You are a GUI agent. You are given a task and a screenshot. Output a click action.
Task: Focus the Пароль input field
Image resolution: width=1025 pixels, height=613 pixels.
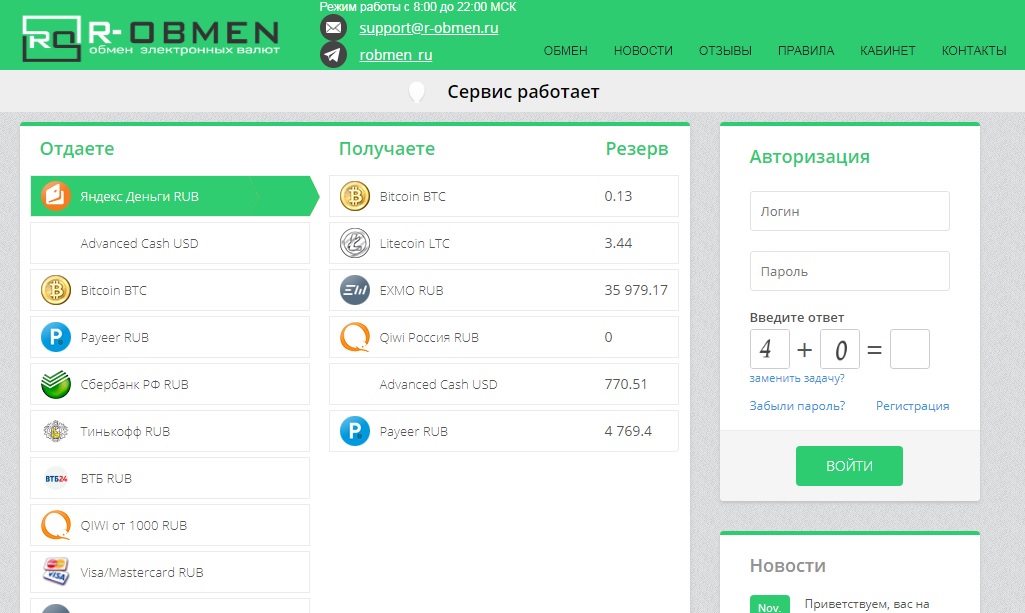pos(849,271)
